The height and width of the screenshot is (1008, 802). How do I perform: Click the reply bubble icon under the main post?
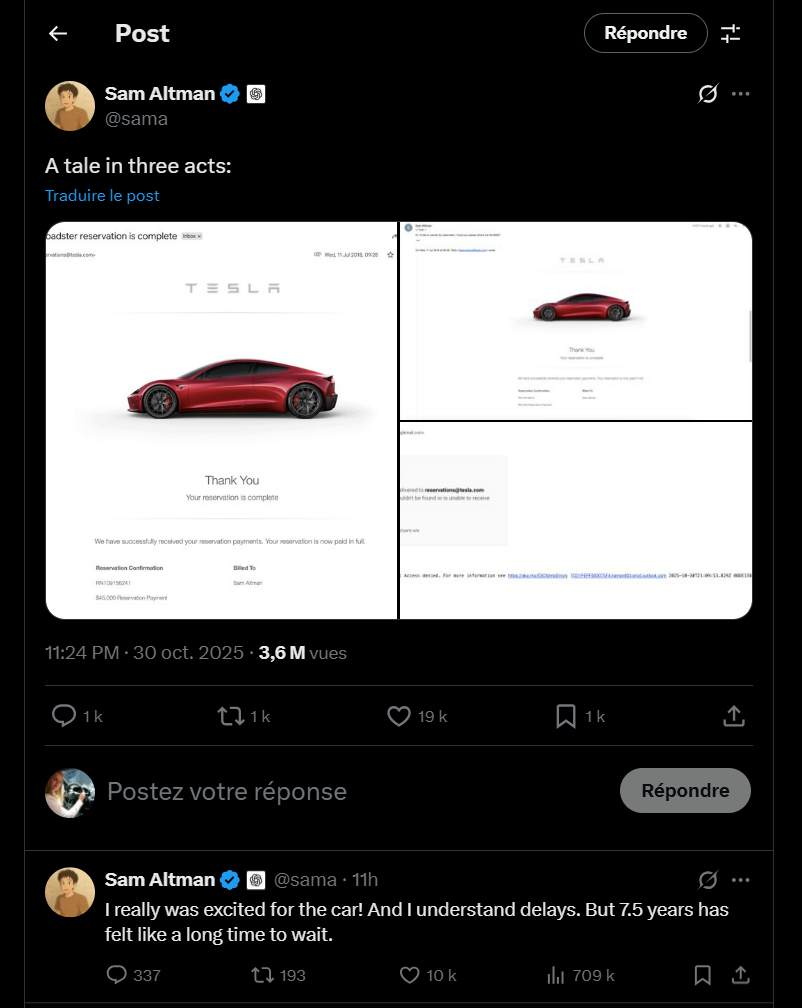point(64,716)
